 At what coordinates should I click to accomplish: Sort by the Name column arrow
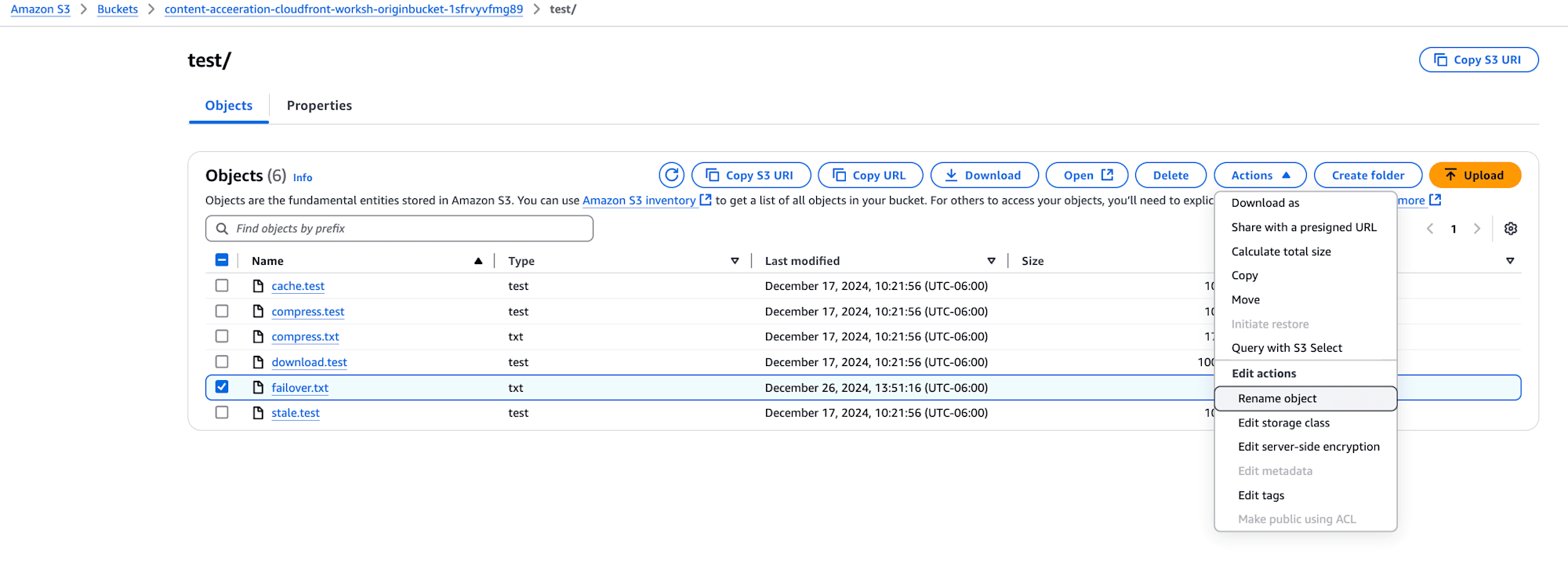[478, 261]
